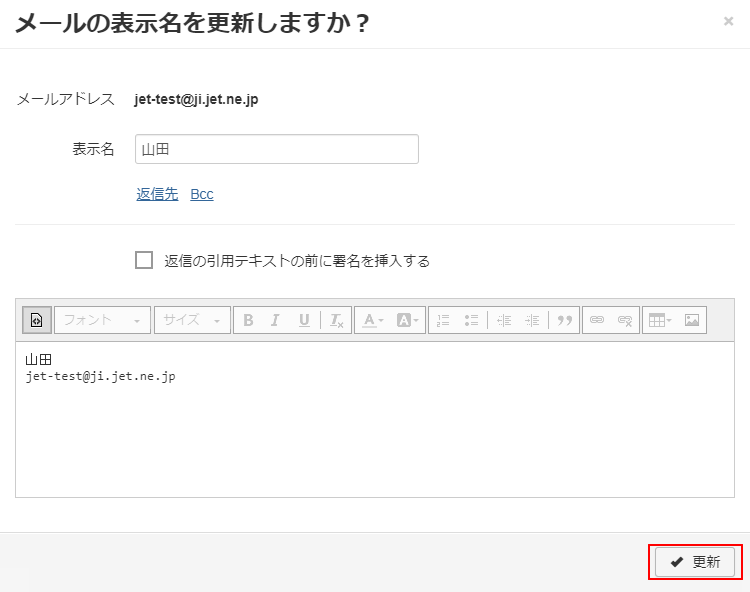The width and height of the screenshot is (750, 592).
Task: Click the remove formatting icon
Action: [x=337, y=320]
